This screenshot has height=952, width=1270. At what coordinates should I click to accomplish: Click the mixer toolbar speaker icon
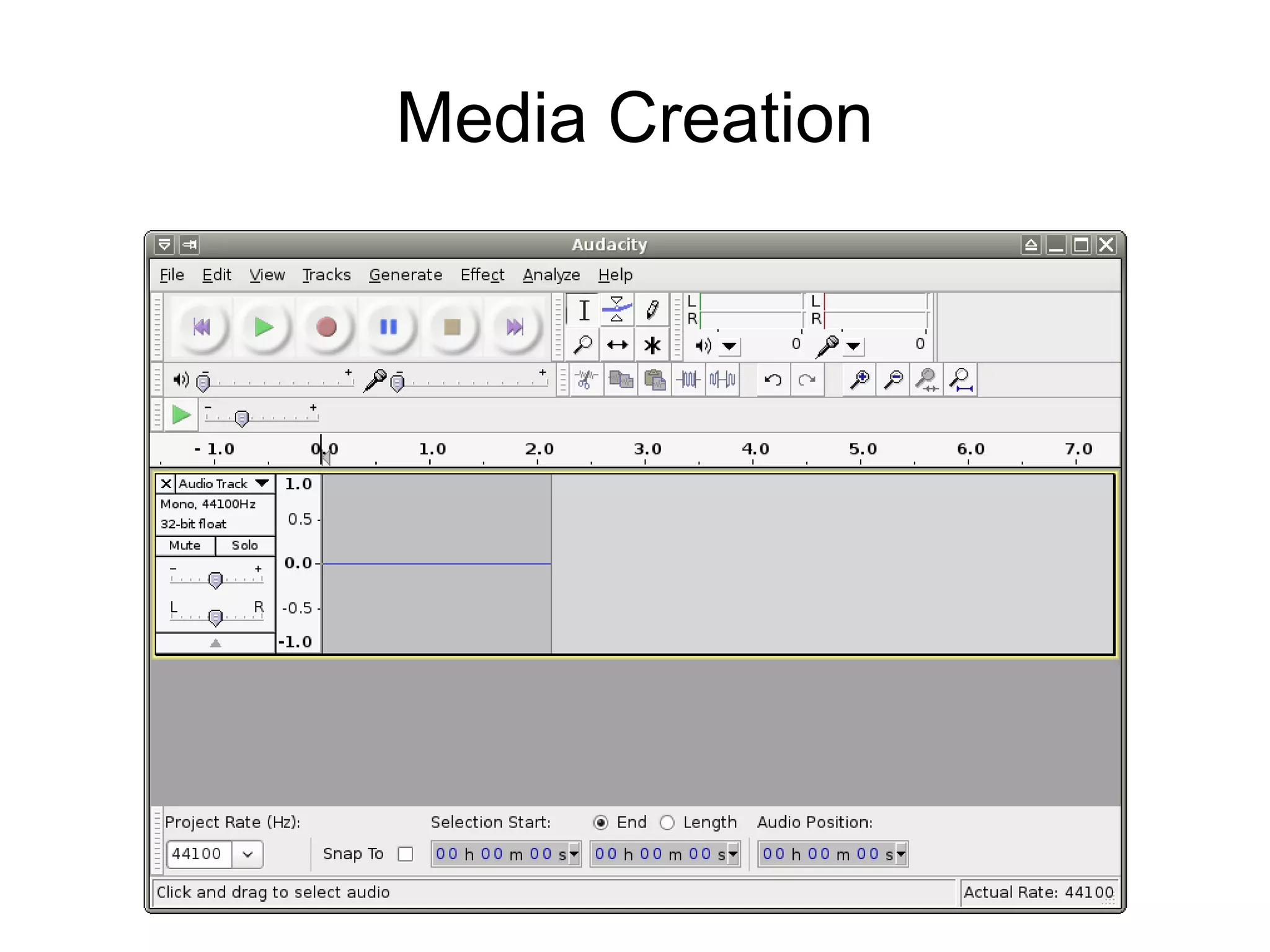point(180,380)
